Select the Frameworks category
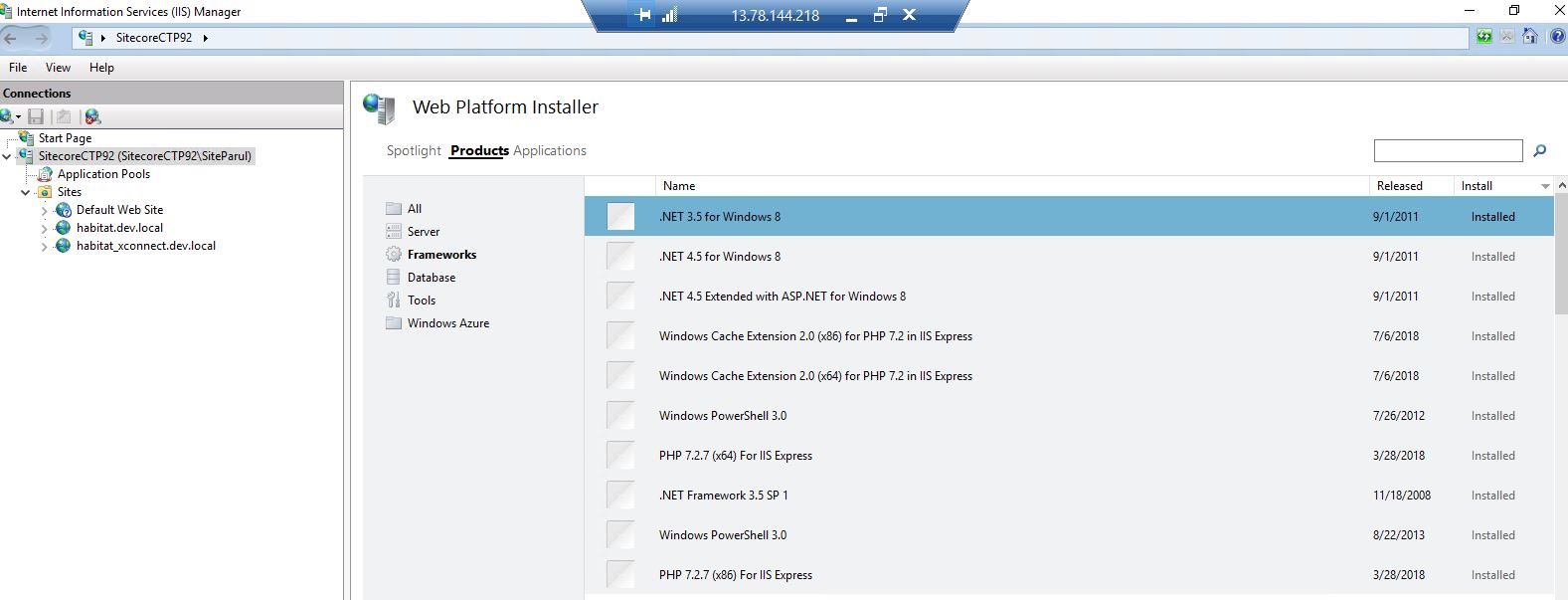The height and width of the screenshot is (600, 1568). click(441, 255)
